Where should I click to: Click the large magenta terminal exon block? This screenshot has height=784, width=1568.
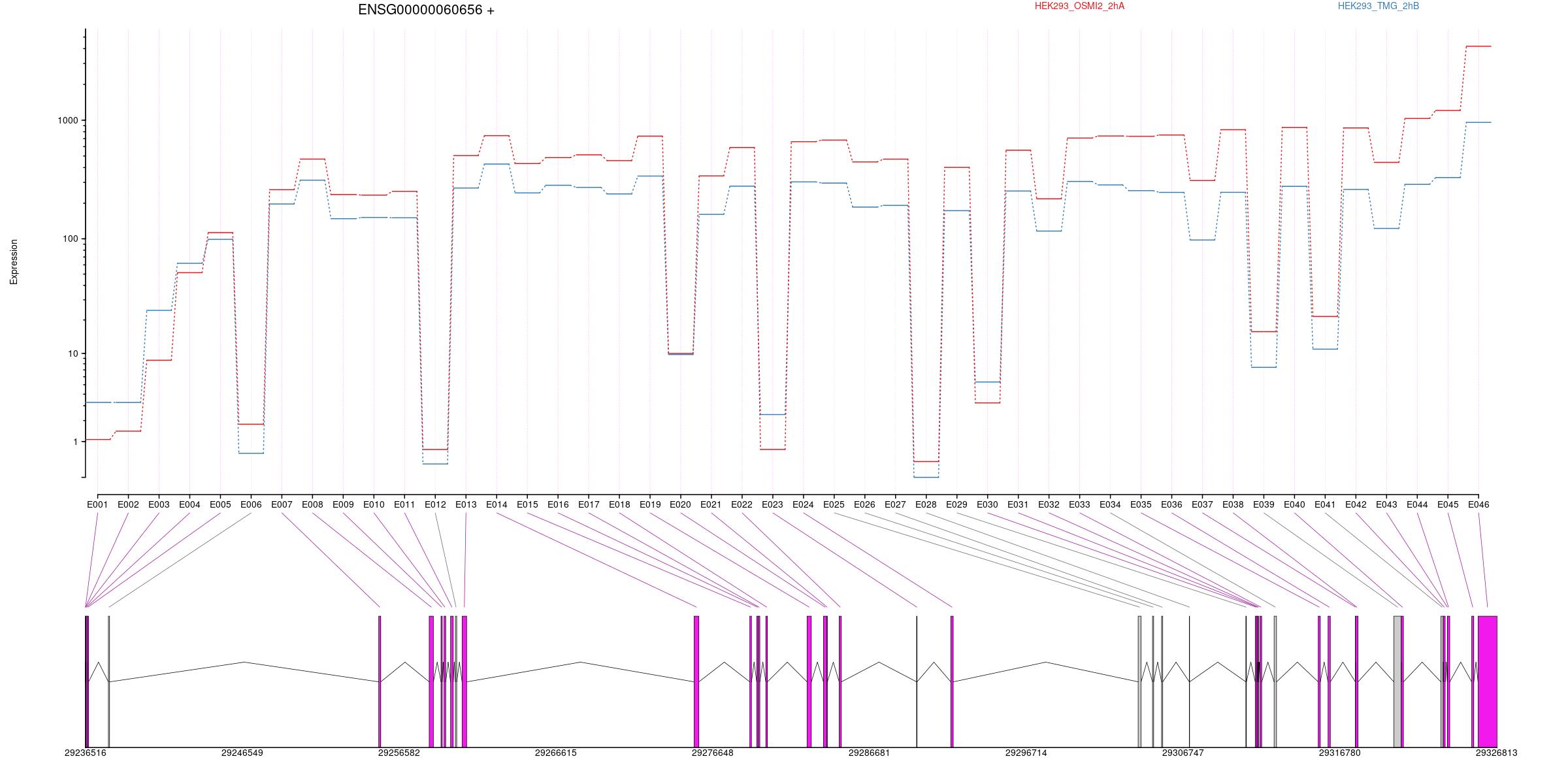point(1488,681)
